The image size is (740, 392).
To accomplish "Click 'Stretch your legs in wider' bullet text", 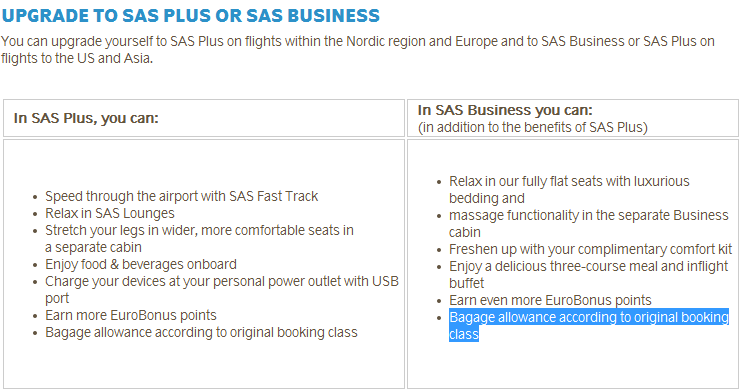I will click(199, 239).
